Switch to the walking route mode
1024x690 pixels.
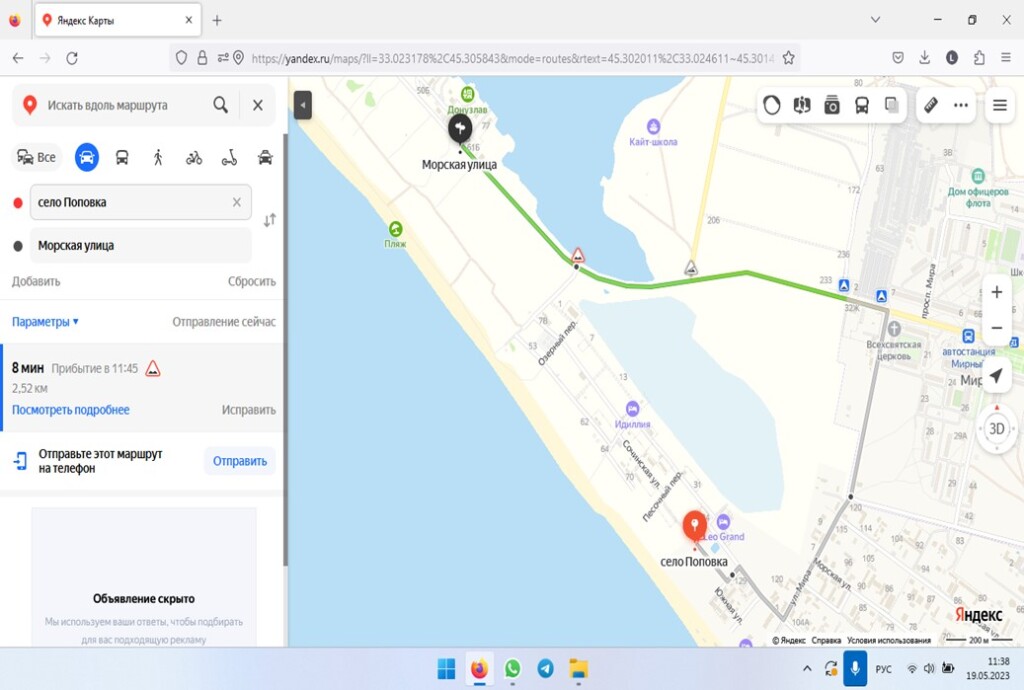[157, 157]
